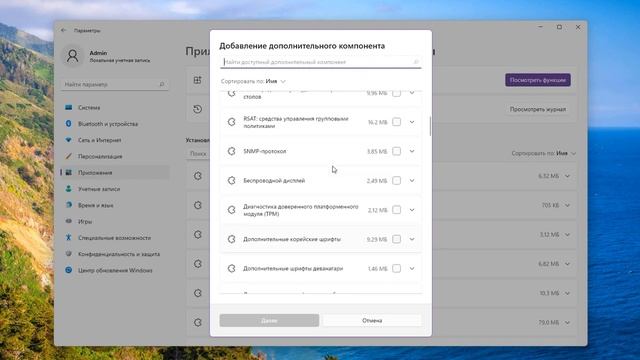Expand the 705 КБ installed item
The image size is (640, 360).
coord(567,205)
